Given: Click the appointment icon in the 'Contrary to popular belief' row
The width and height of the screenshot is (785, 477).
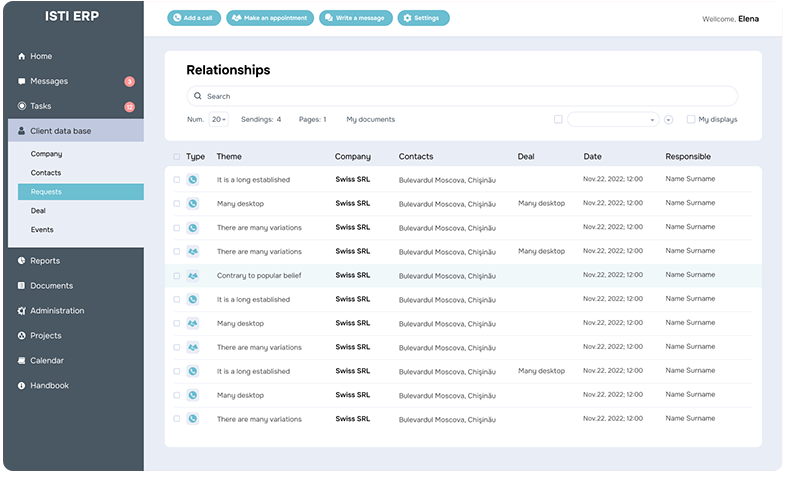Looking at the screenshot, I should 193,275.
